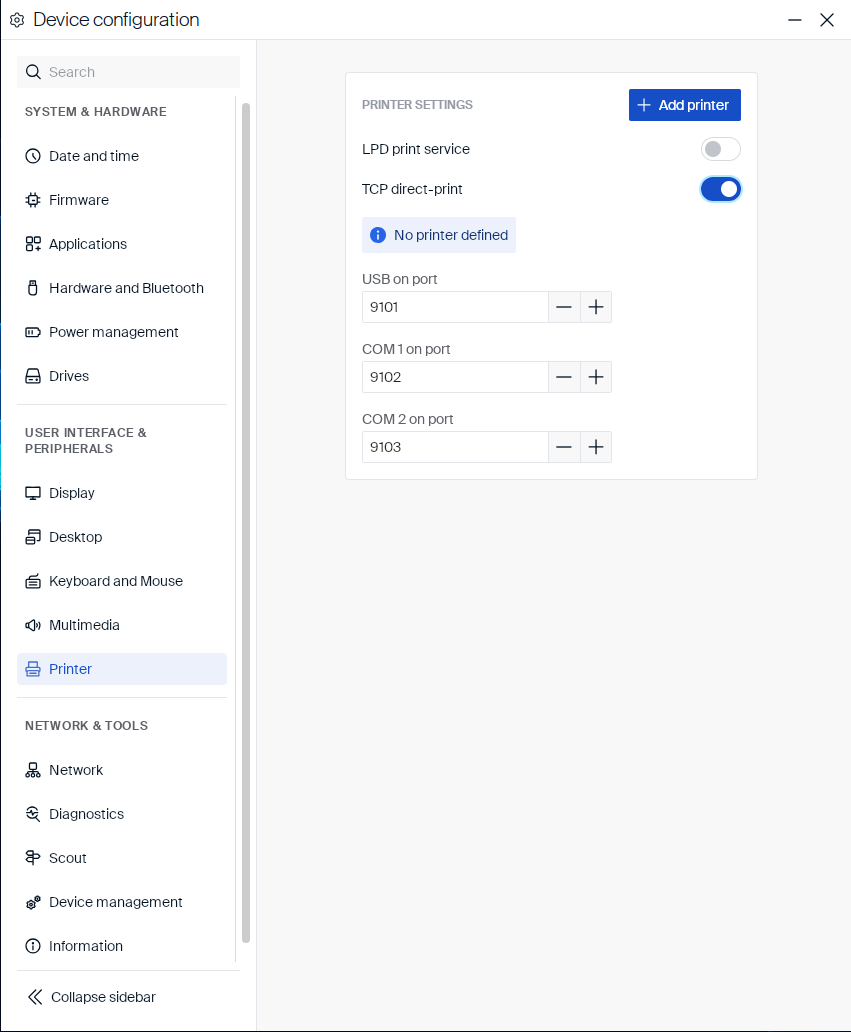Image resolution: width=851 pixels, height=1032 pixels.
Task: Click the Display monitor icon
Action: coord(33,493)
